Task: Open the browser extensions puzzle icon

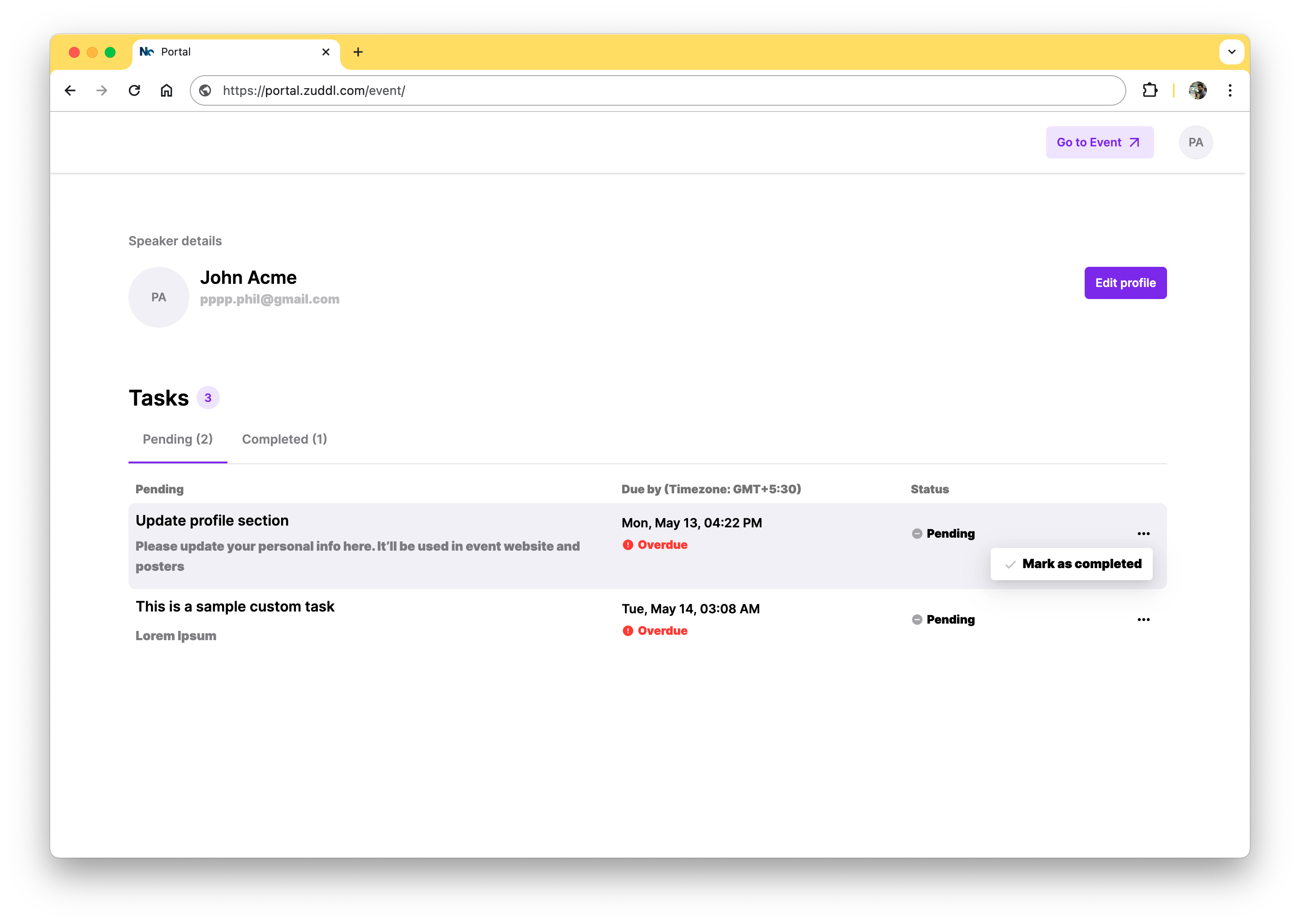Action: [x=1150, y=90]
